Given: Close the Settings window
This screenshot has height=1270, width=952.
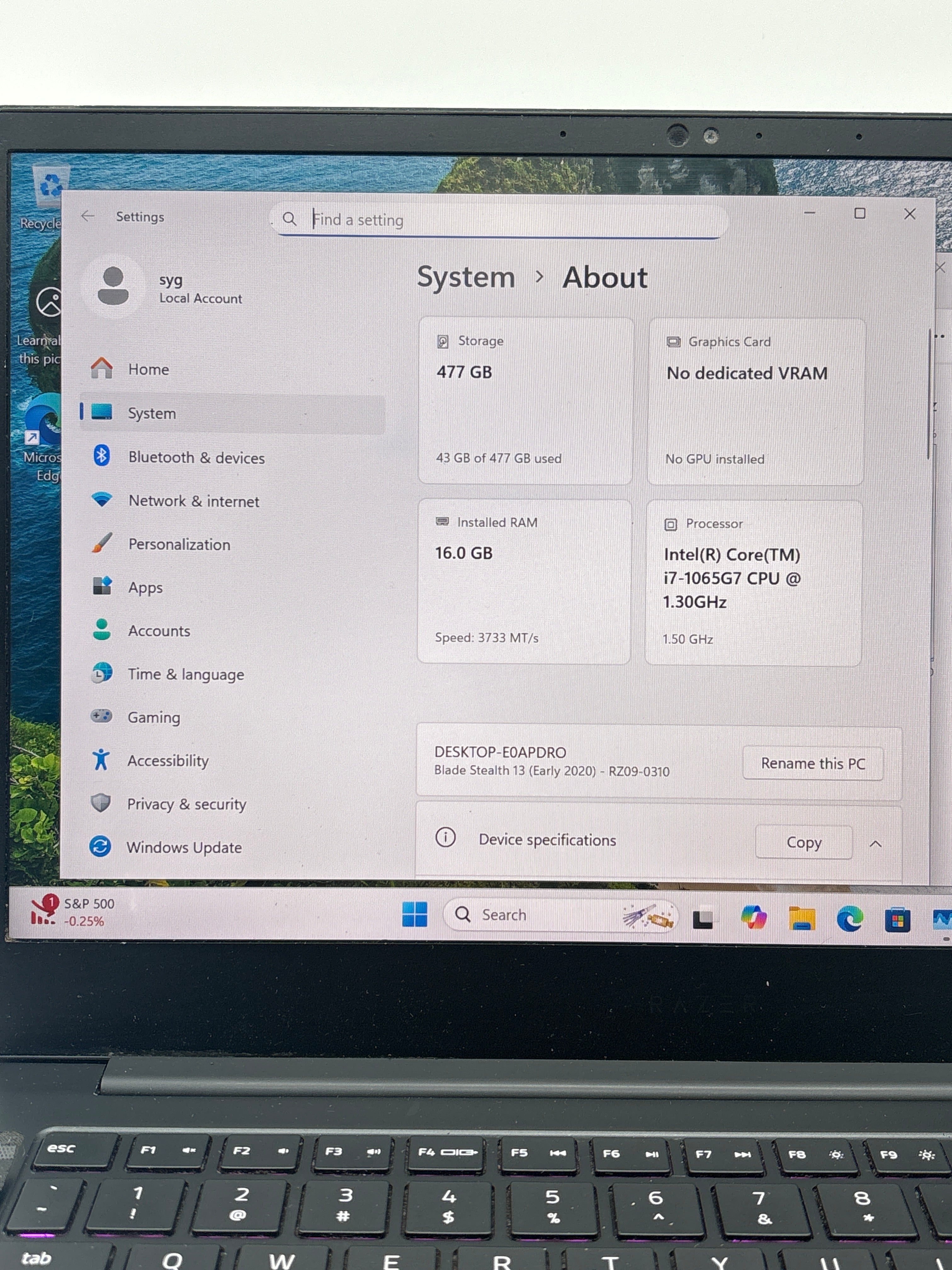Looking at the screenshot, I should [x=909, y=214].
